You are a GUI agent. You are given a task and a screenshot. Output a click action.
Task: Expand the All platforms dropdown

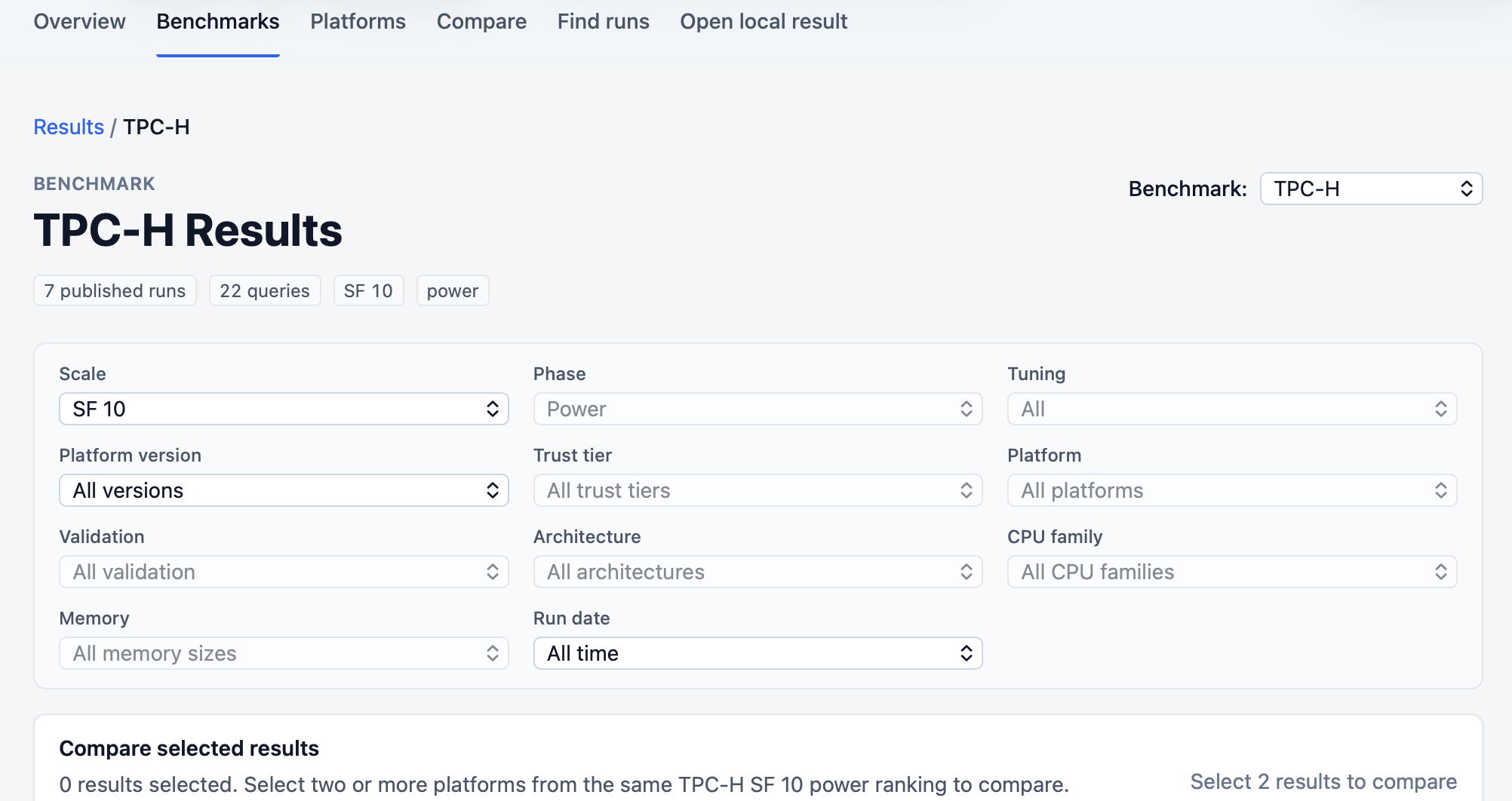pyautogui.click(x=1232, y=490)
